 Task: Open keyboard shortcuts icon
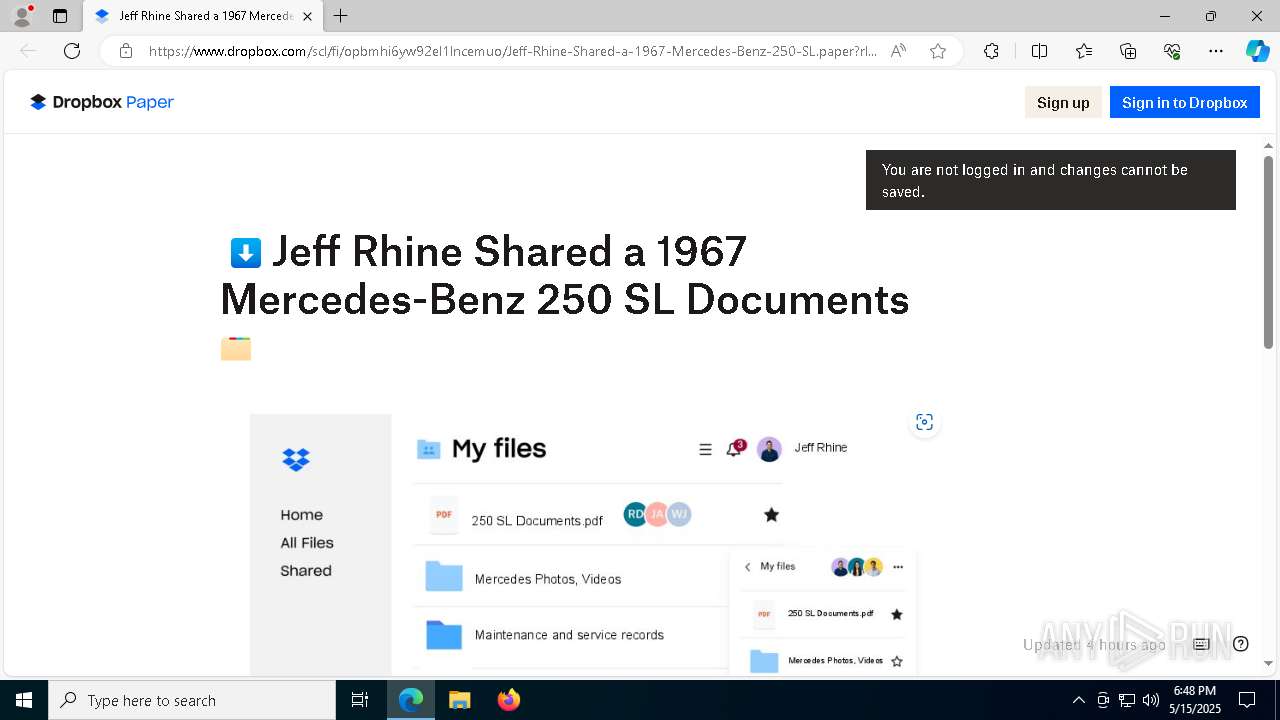coord(1201,644)
